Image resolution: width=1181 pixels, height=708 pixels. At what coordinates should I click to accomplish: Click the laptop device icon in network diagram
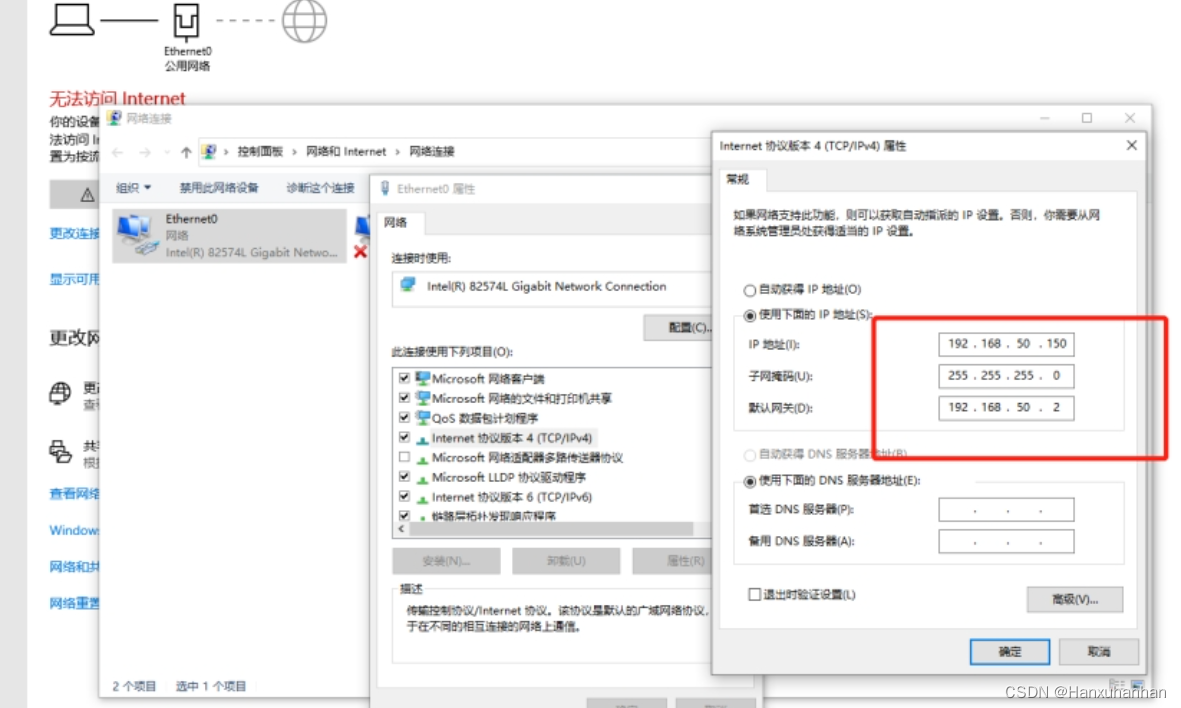pos(72,20)
